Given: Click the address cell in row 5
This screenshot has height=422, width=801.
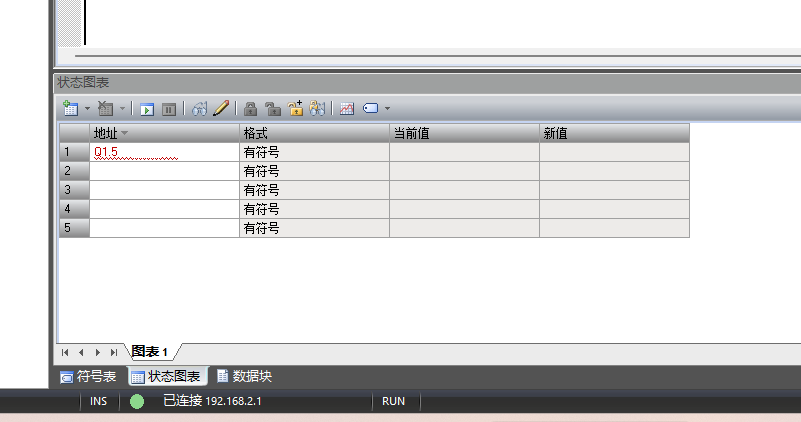Looking at the screenshot, I should [x=164, y=228].
